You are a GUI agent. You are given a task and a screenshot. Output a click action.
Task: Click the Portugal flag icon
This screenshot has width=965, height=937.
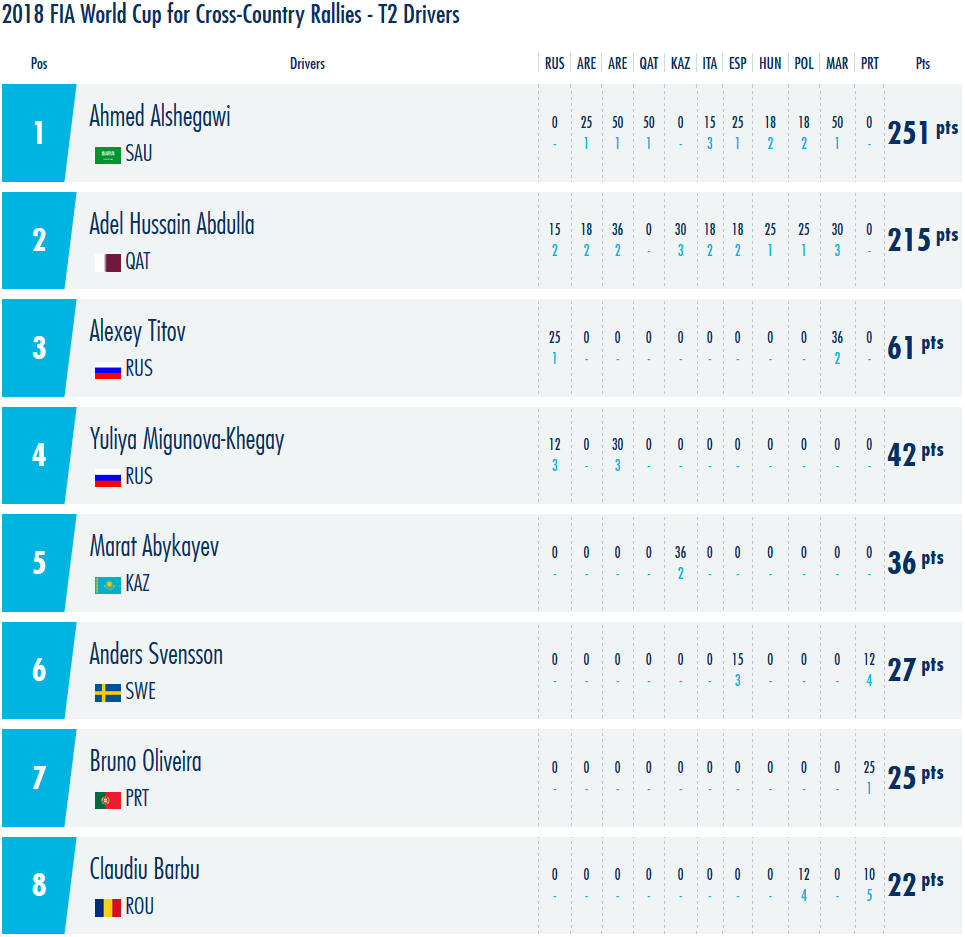tap(108, 800)
